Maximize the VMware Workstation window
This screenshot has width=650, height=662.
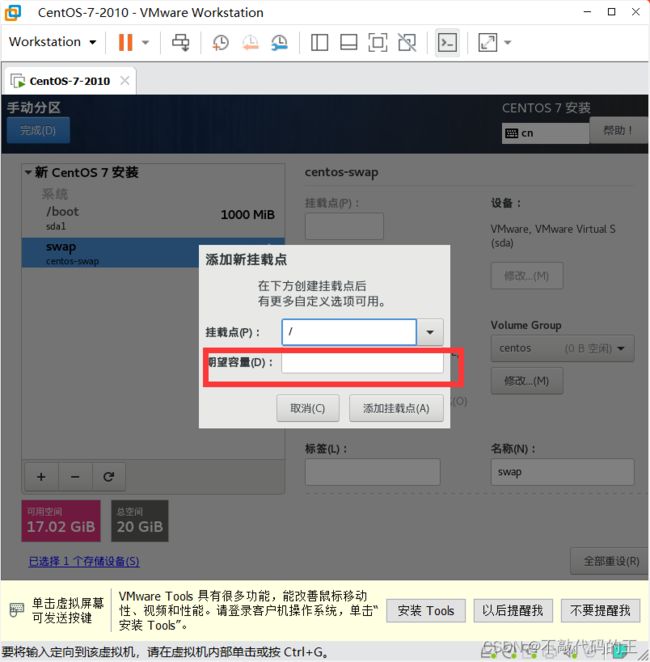pos(611,12)
